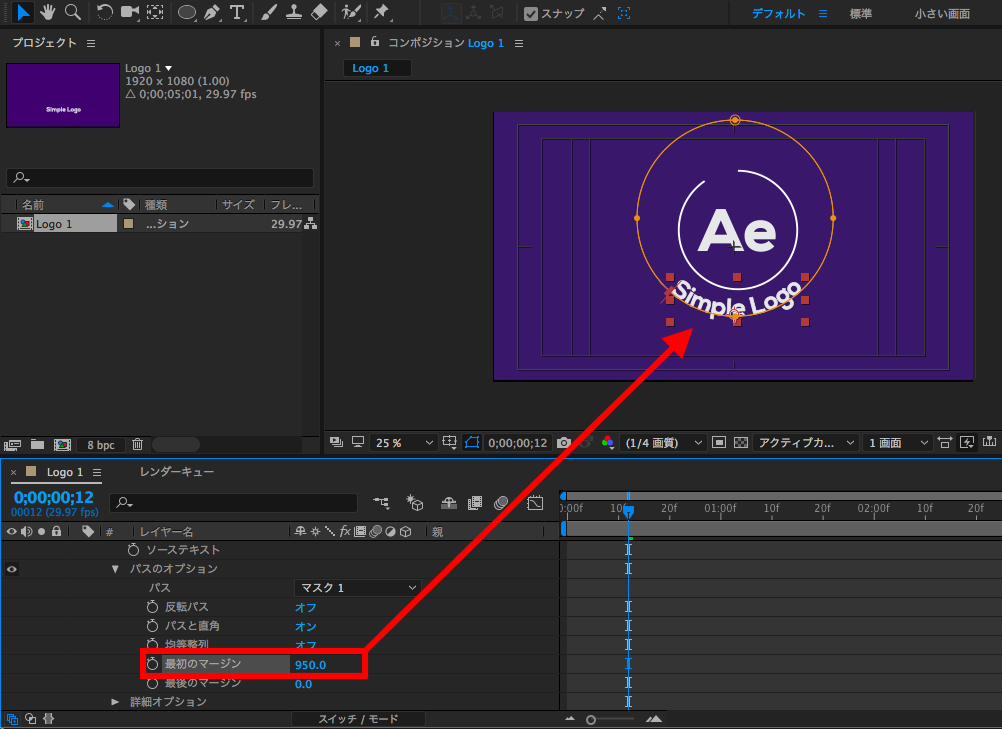1002x729 pixels.
Task: Select the Pen tool
Action: point(212,13)
